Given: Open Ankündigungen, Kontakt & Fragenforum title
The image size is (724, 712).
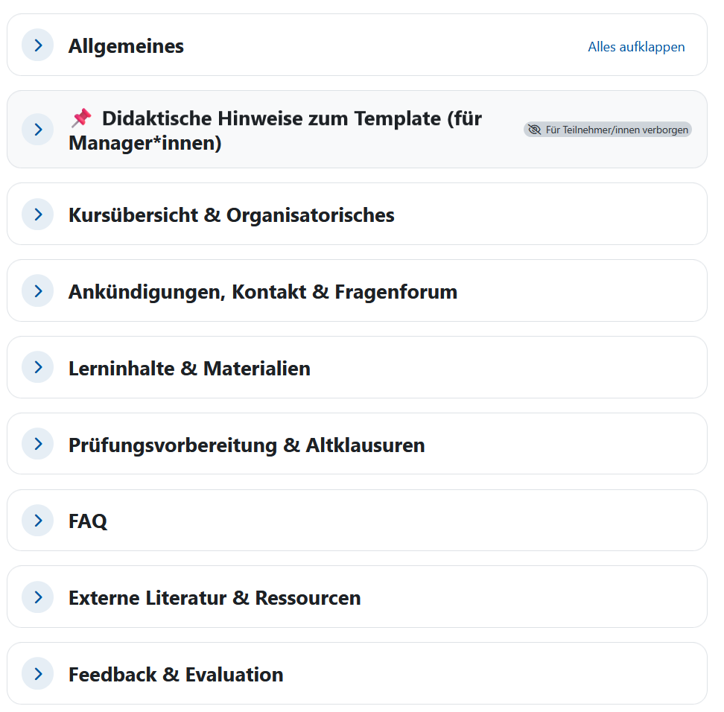Looking at the screenshot, I should click(x=262, y=292).
